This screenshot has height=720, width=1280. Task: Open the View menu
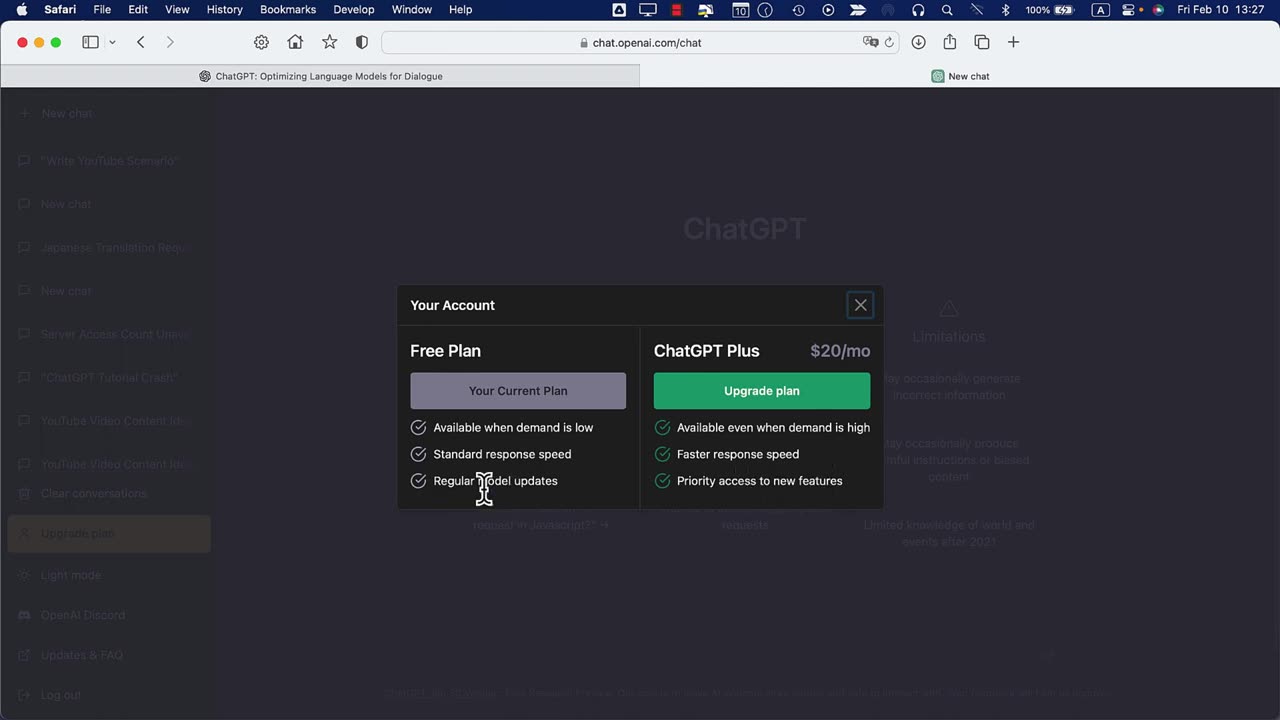[177, 9]
